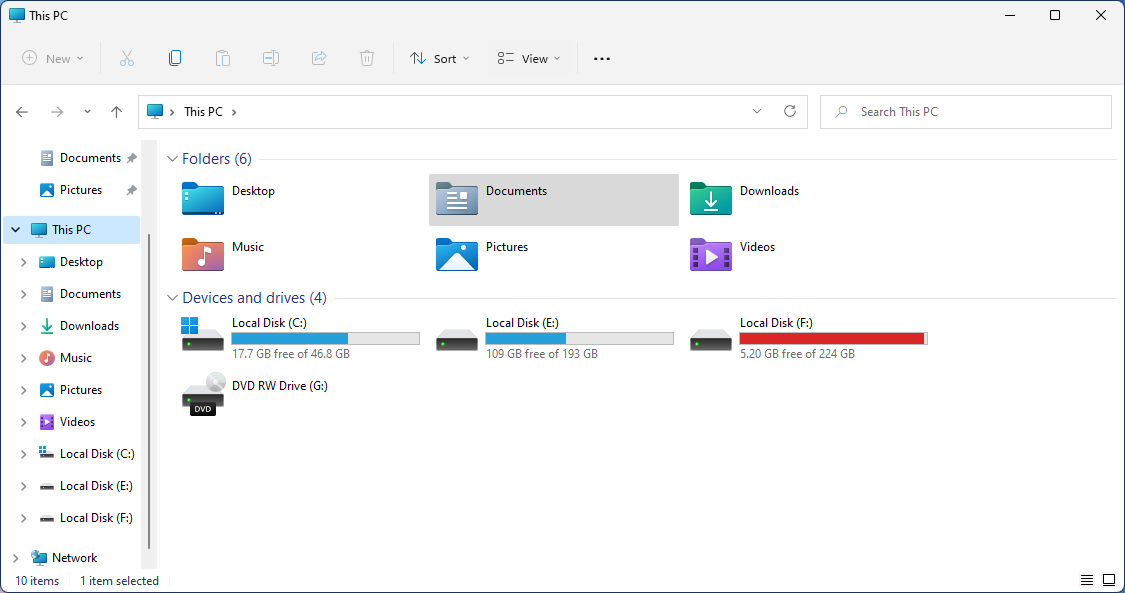
Task: Click '17.7 GB free of 46.8 GB' text
Action: click(291, 354)
